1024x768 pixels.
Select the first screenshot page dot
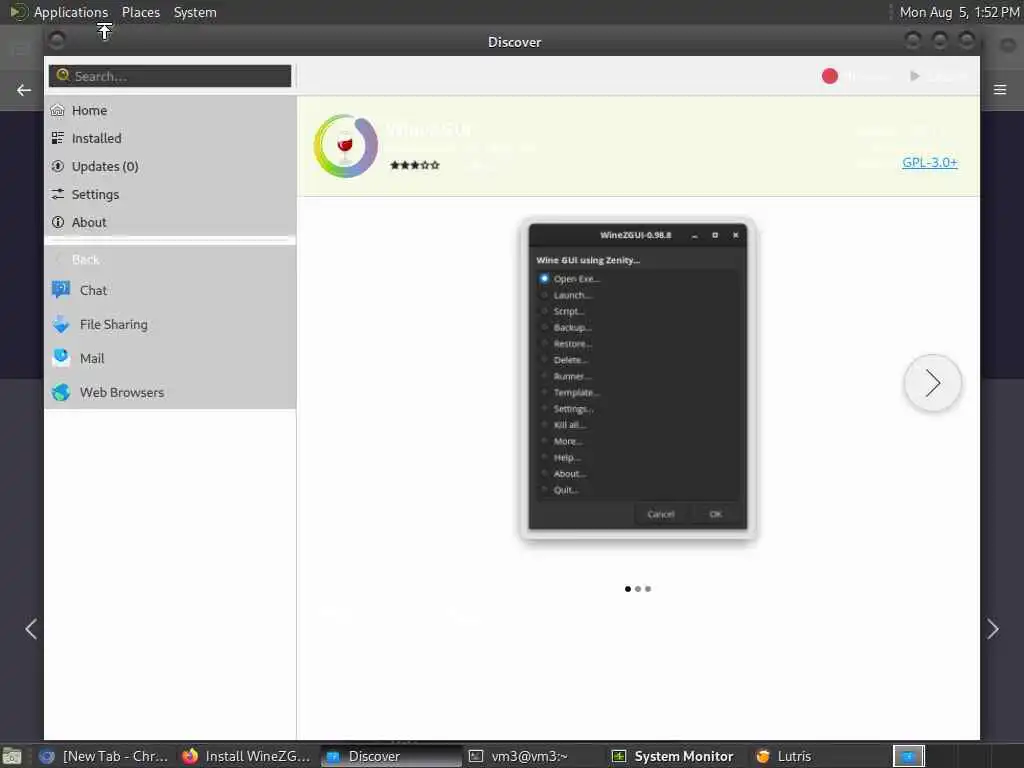click(x=628, y=589)
